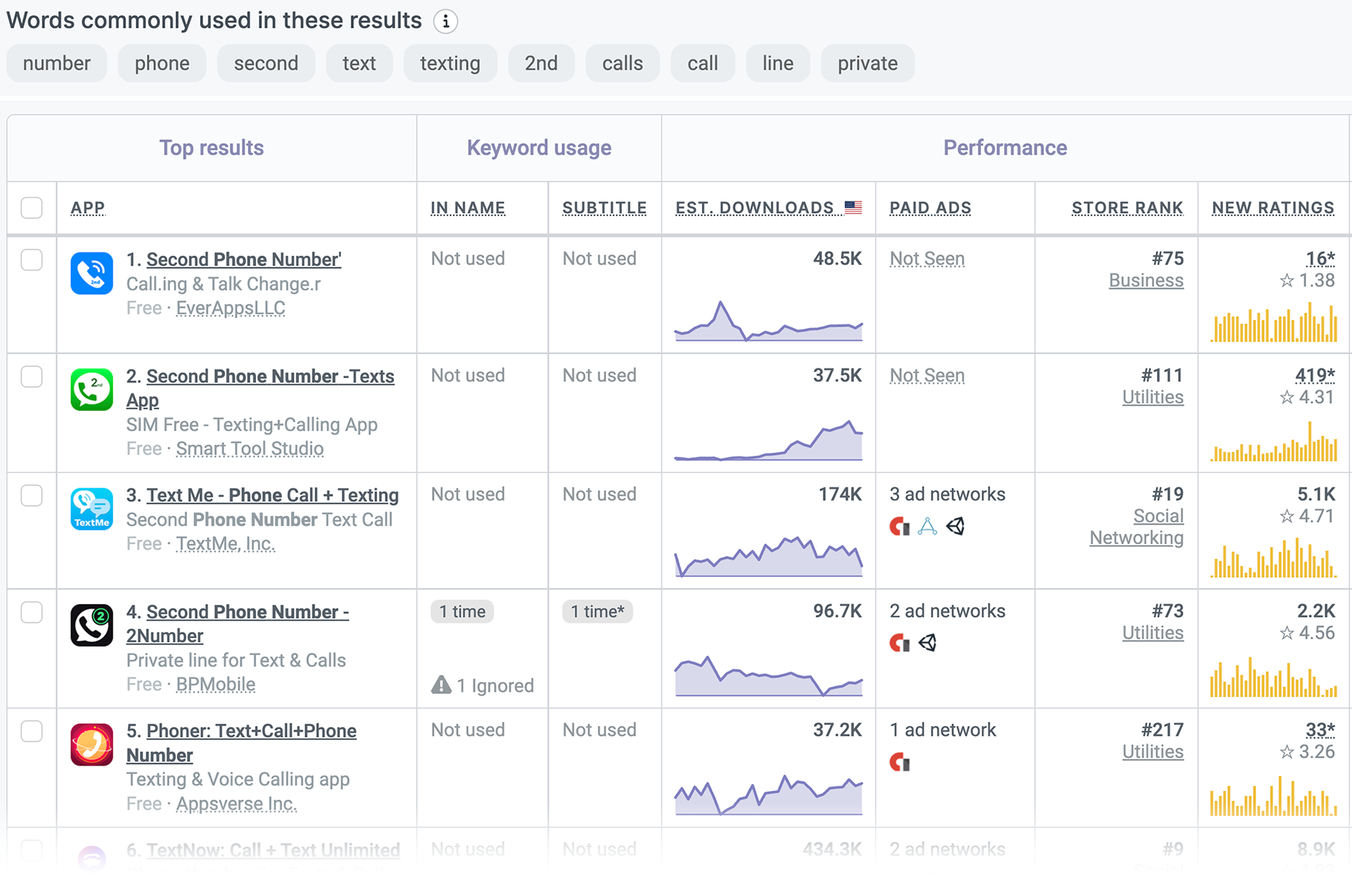View downloads chart for Text Me (174K)

(x=769, y=555)
